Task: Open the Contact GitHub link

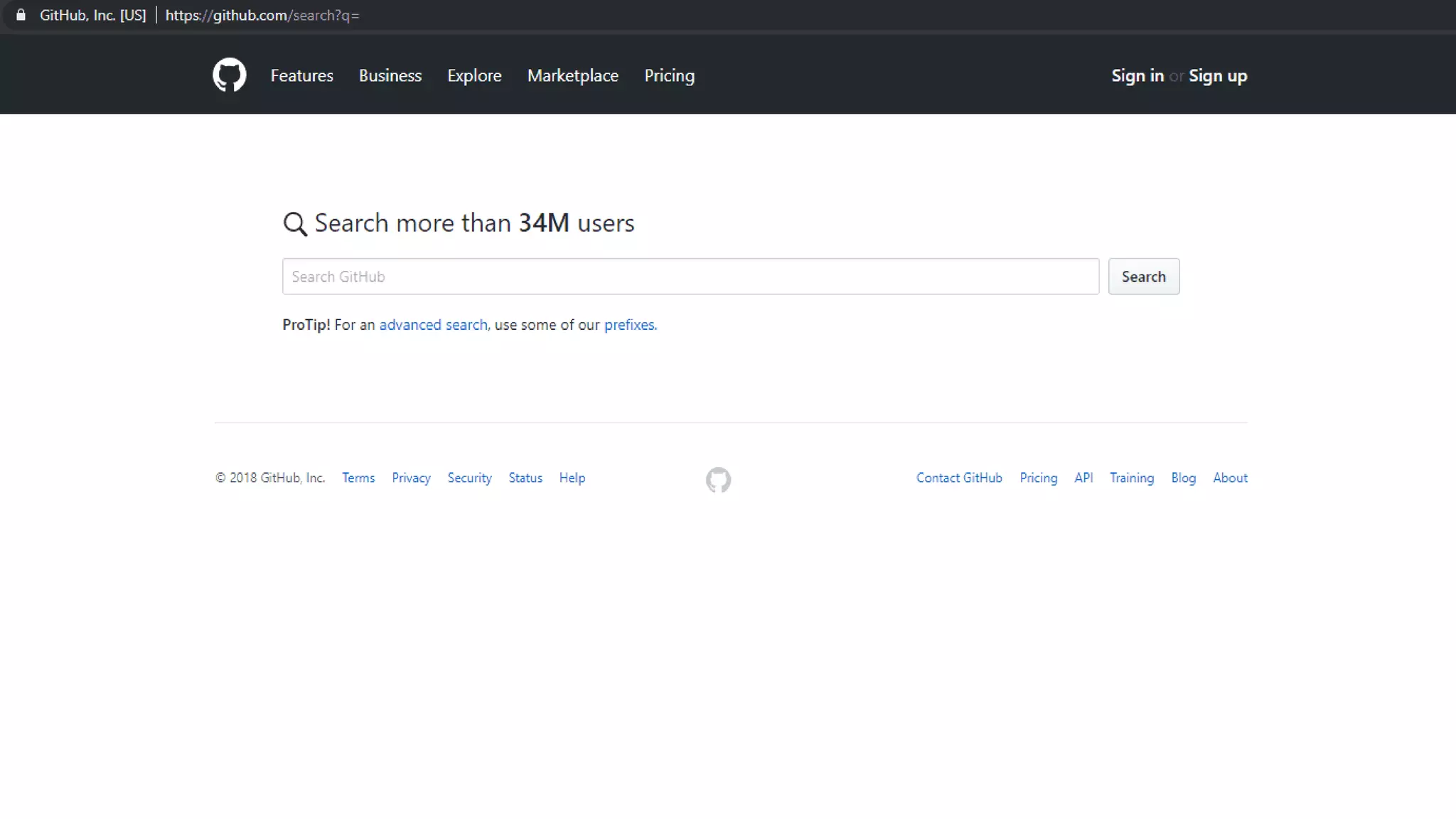Action: tap(958, 478)
